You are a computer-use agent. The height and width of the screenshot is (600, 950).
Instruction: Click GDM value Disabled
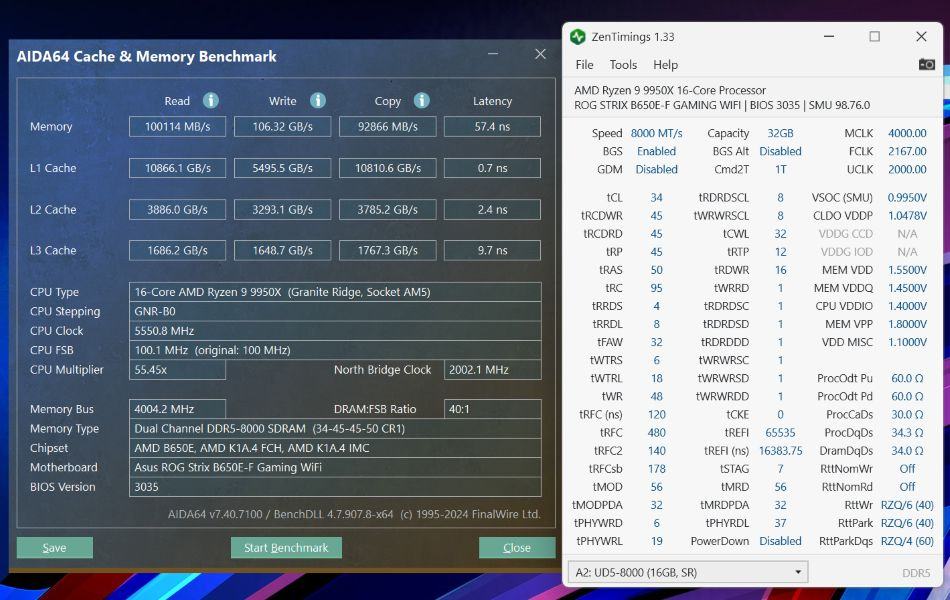coord(656,170)
